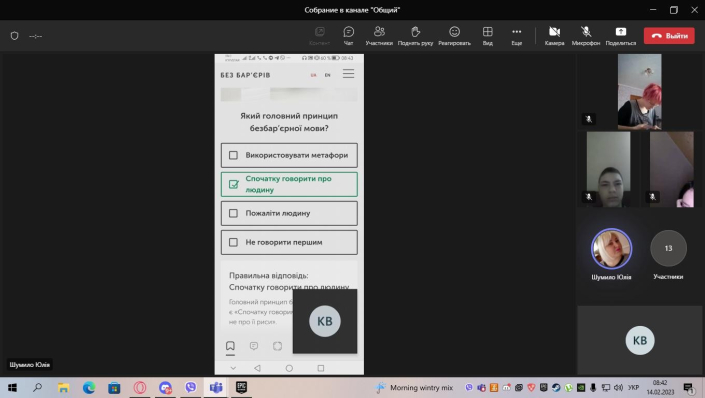Check the Пожаліти людину checkbox
The height and width of the screenshot is (398, 705).
pos(233,213)
